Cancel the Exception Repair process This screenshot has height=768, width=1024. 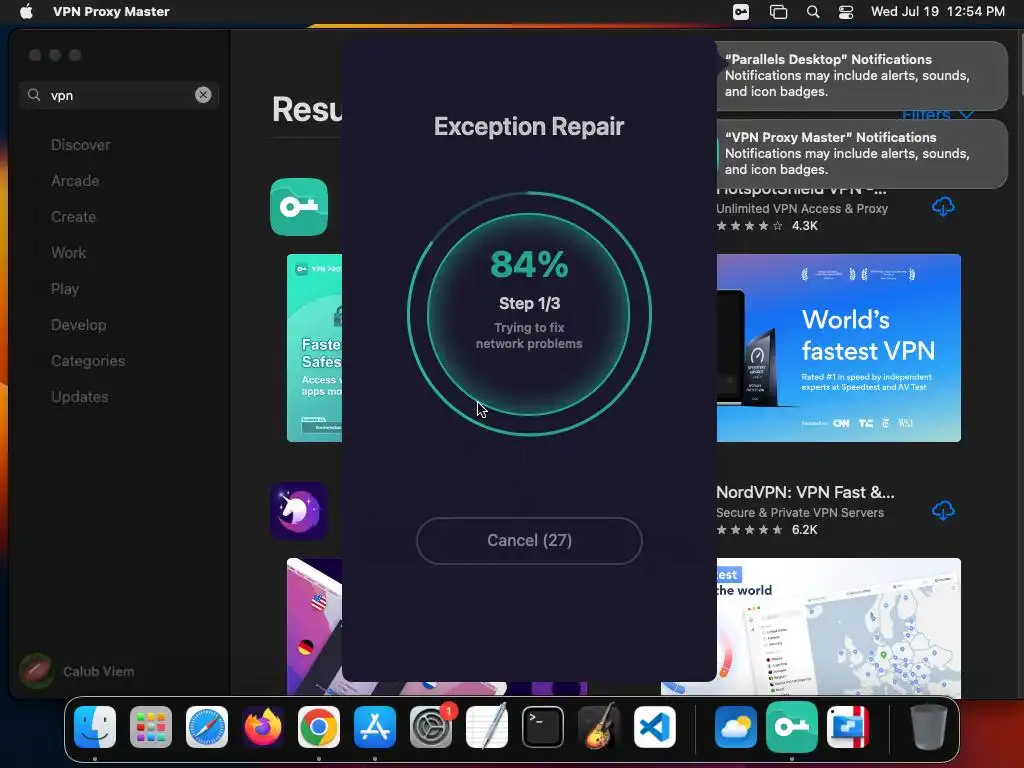click(529, 541)
